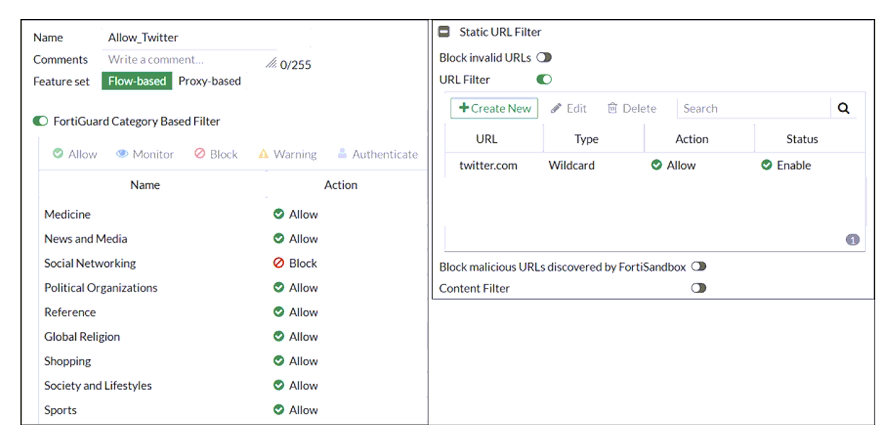895x446 pixels.
Task: Click the Social Networking category row
Action: [233, 263]
